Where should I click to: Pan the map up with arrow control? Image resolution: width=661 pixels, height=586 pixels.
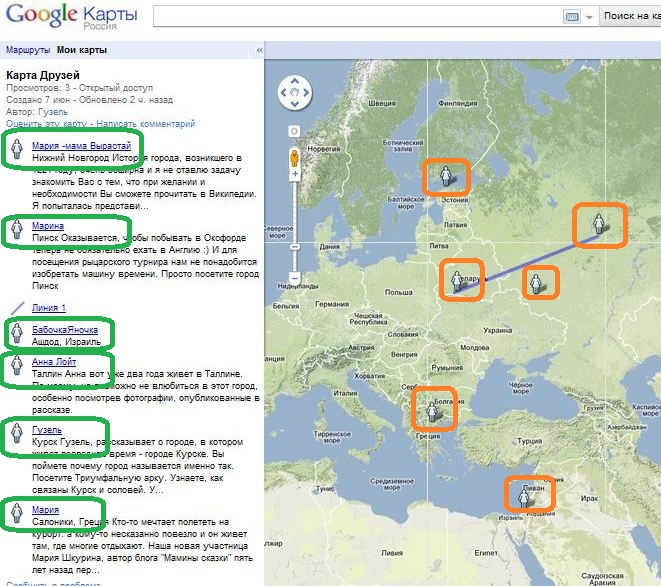[295, 81]
